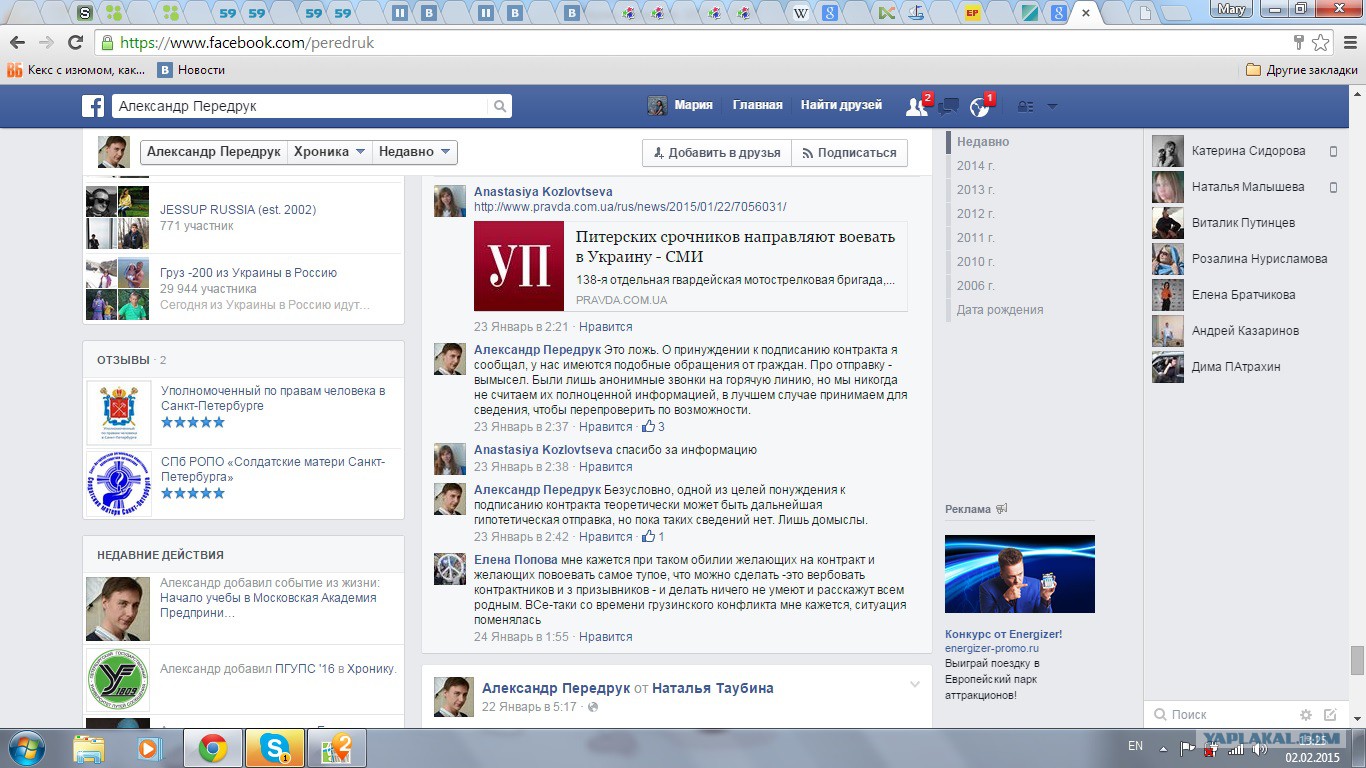Open Главная in the header
This screenshot has height=768, width=1366.
pos(757,105)
